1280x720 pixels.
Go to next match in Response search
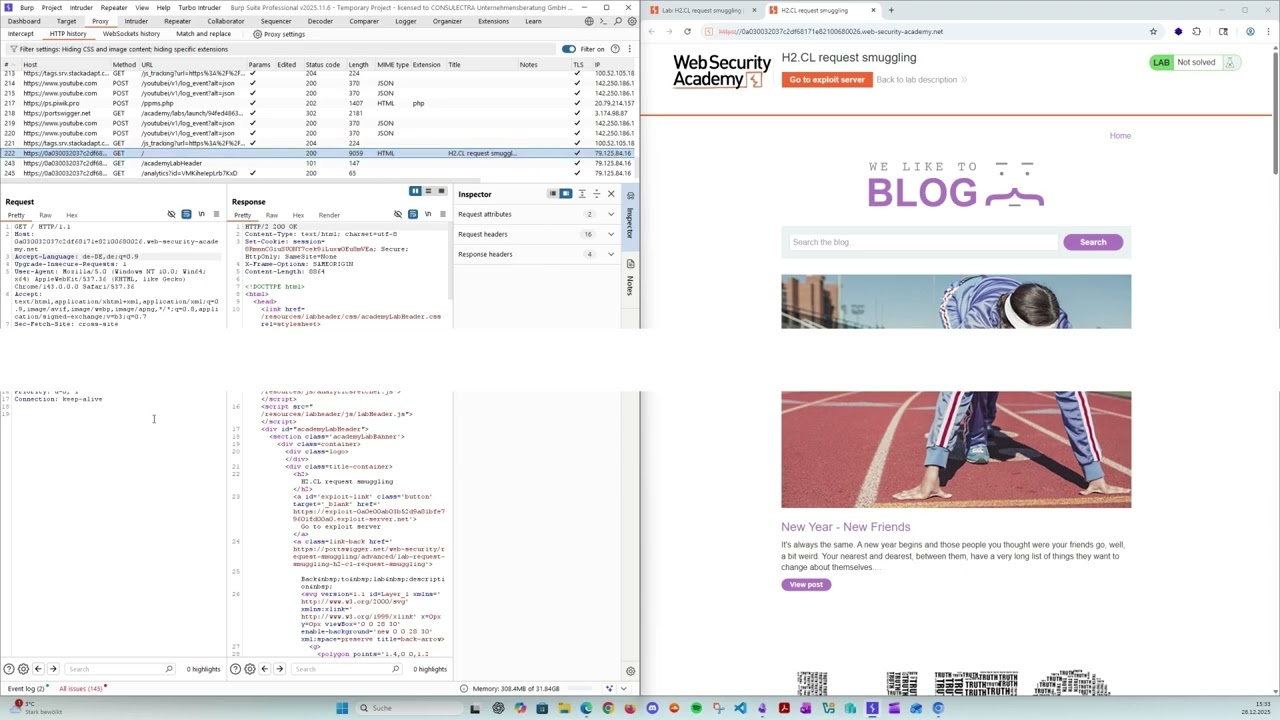coord(279,669)
